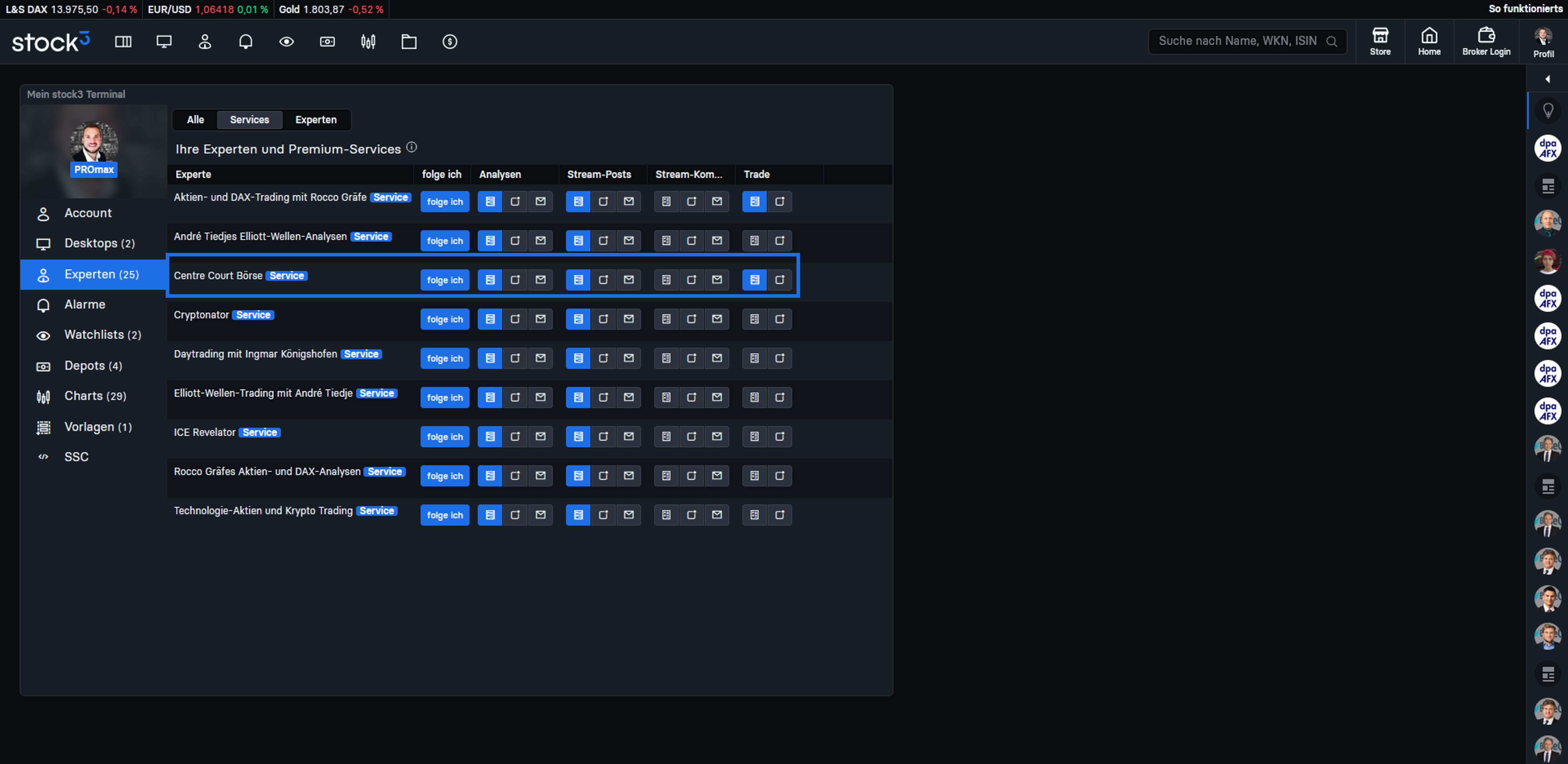1568x764 pixels.
Task: Switch to the Services tab
Action: pos(249,120)
